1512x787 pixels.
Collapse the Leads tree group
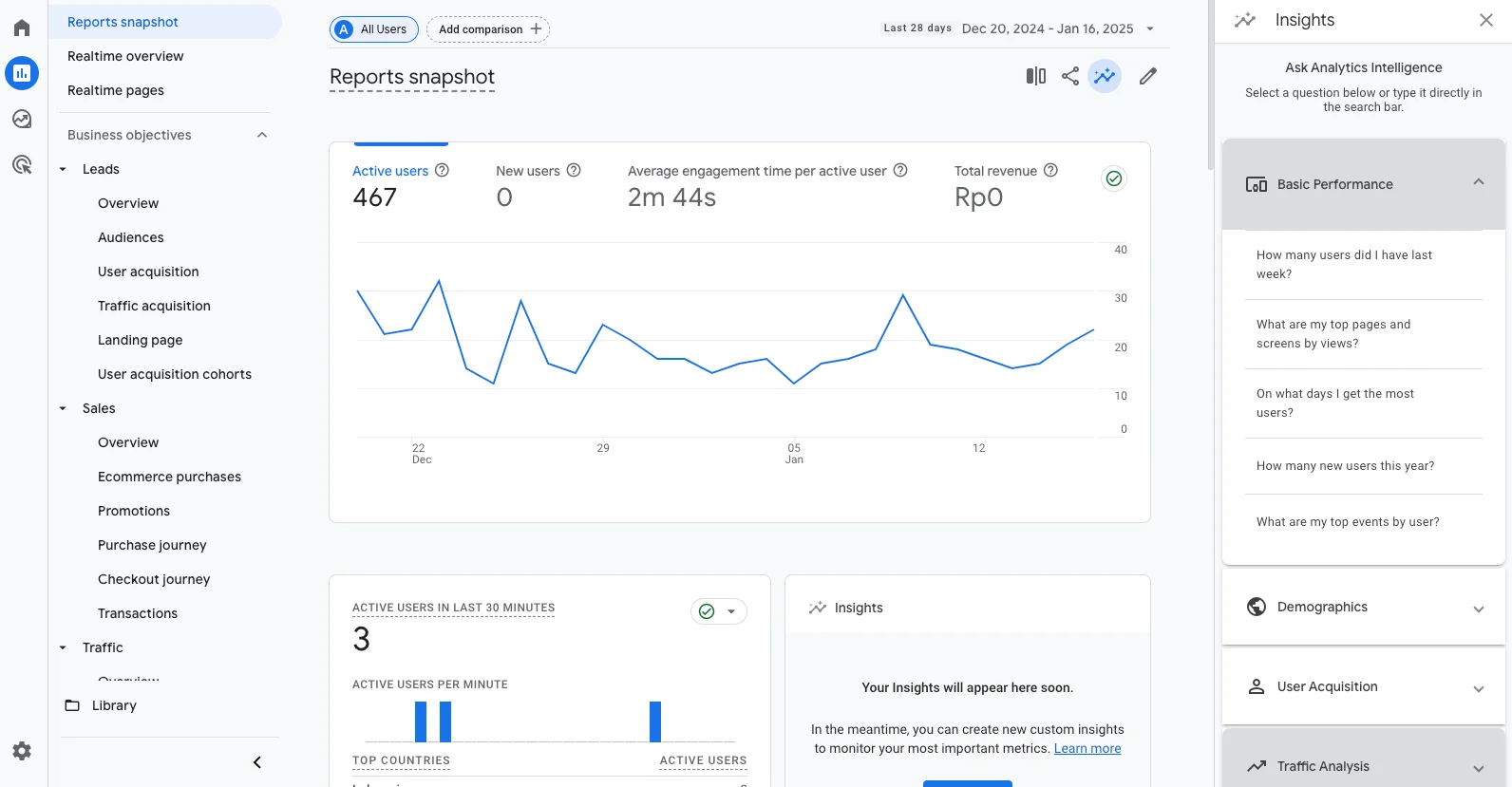(x=63, y=169)
